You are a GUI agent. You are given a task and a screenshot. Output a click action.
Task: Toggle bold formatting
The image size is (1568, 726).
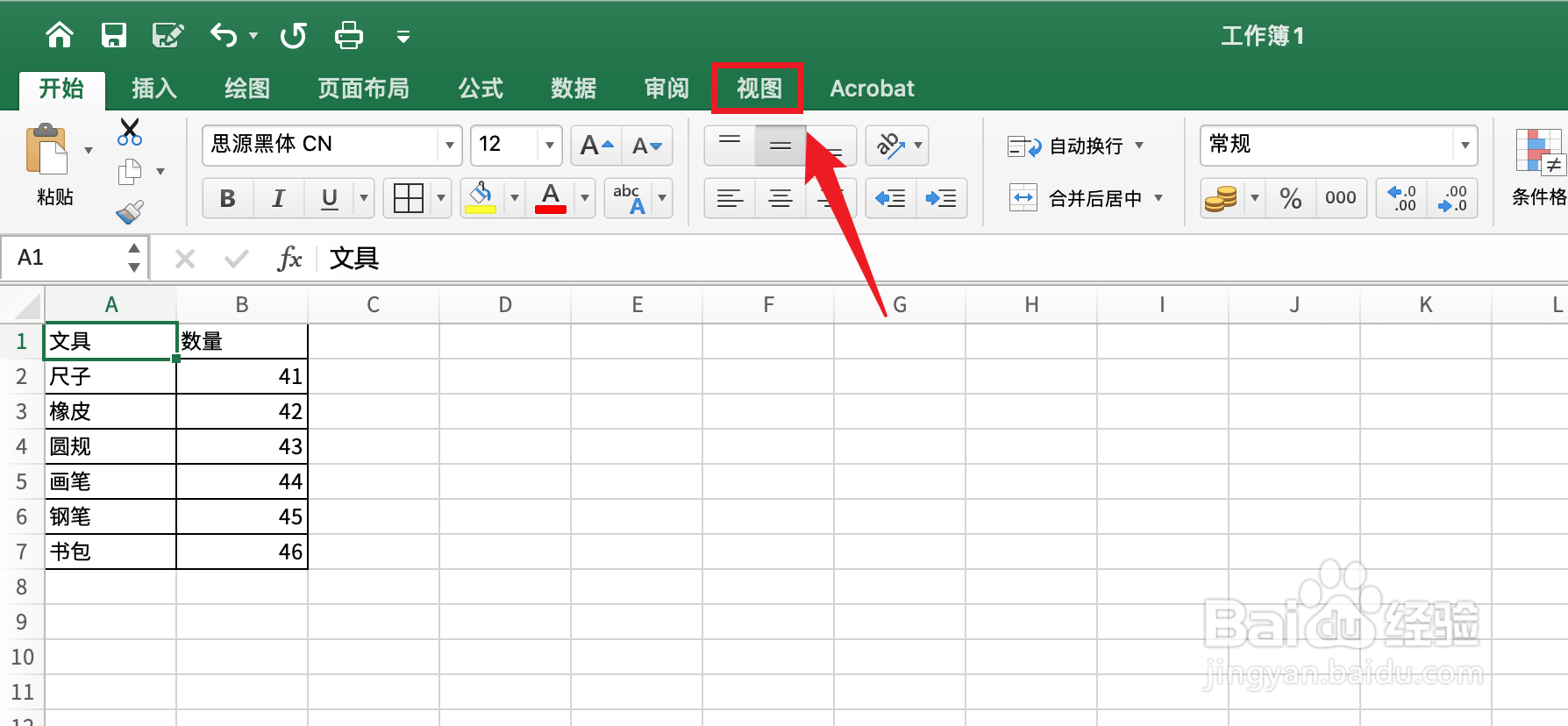click(228, 198)
